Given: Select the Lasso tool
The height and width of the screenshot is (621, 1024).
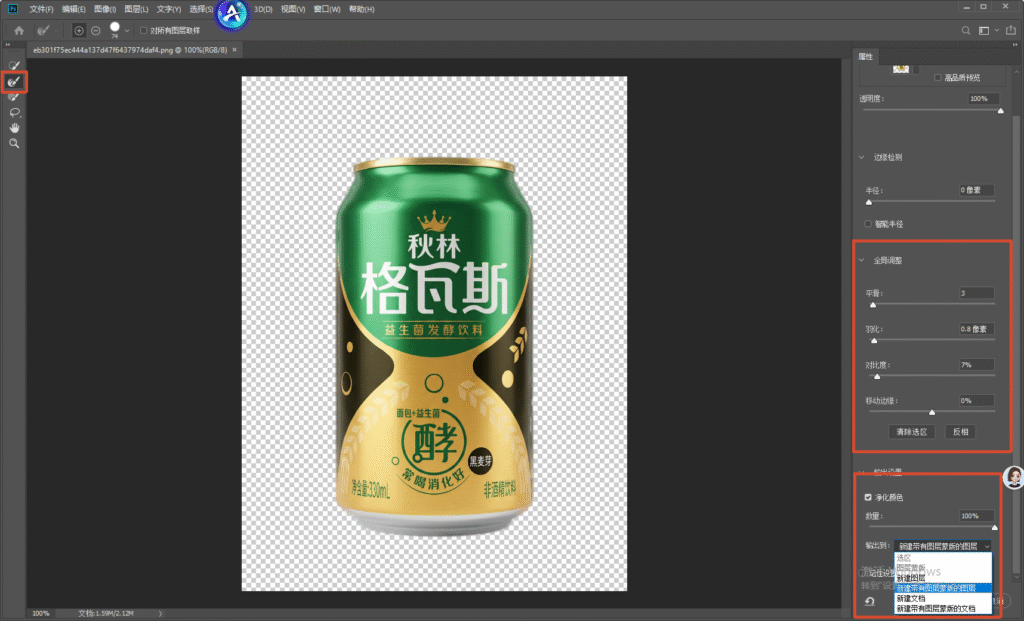Looking at the screenshot, I should coord(14,113).
